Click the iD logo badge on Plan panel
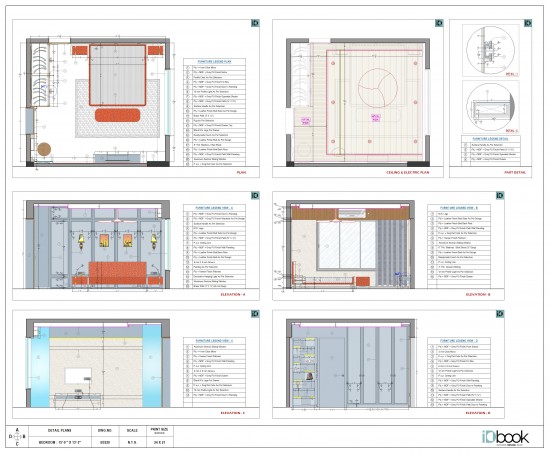The image size is (550, 453). (x=255, y=23)
